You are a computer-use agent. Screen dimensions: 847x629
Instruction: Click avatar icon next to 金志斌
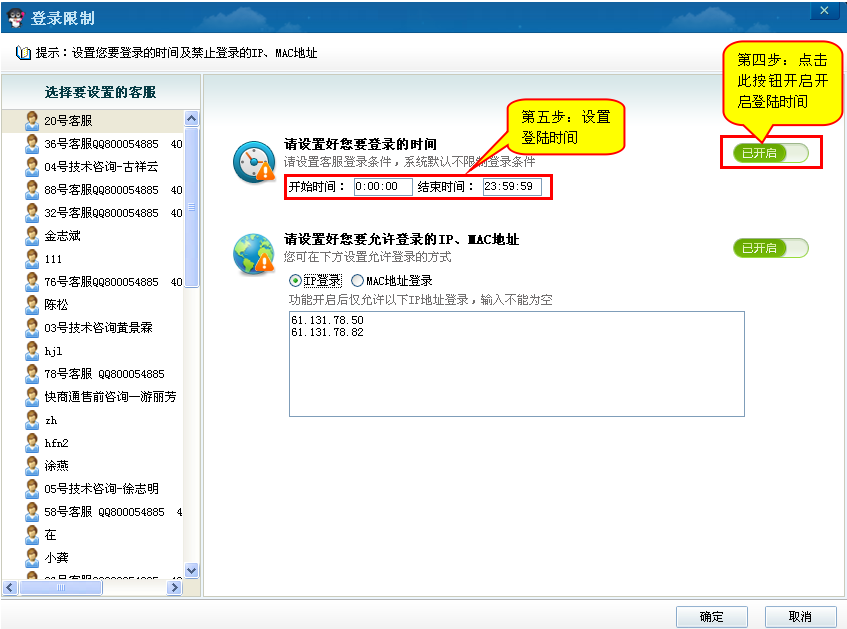pos(32,236)
